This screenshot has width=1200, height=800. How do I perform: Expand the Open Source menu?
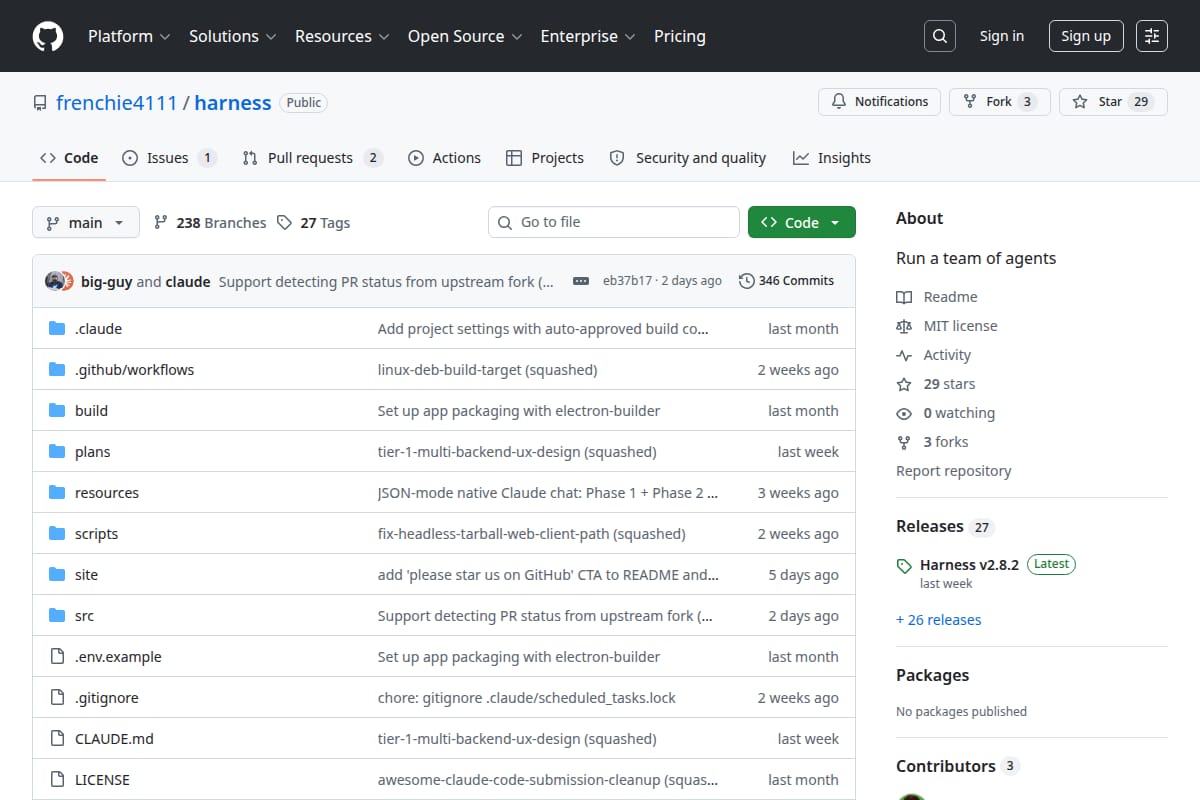(465, 36)
